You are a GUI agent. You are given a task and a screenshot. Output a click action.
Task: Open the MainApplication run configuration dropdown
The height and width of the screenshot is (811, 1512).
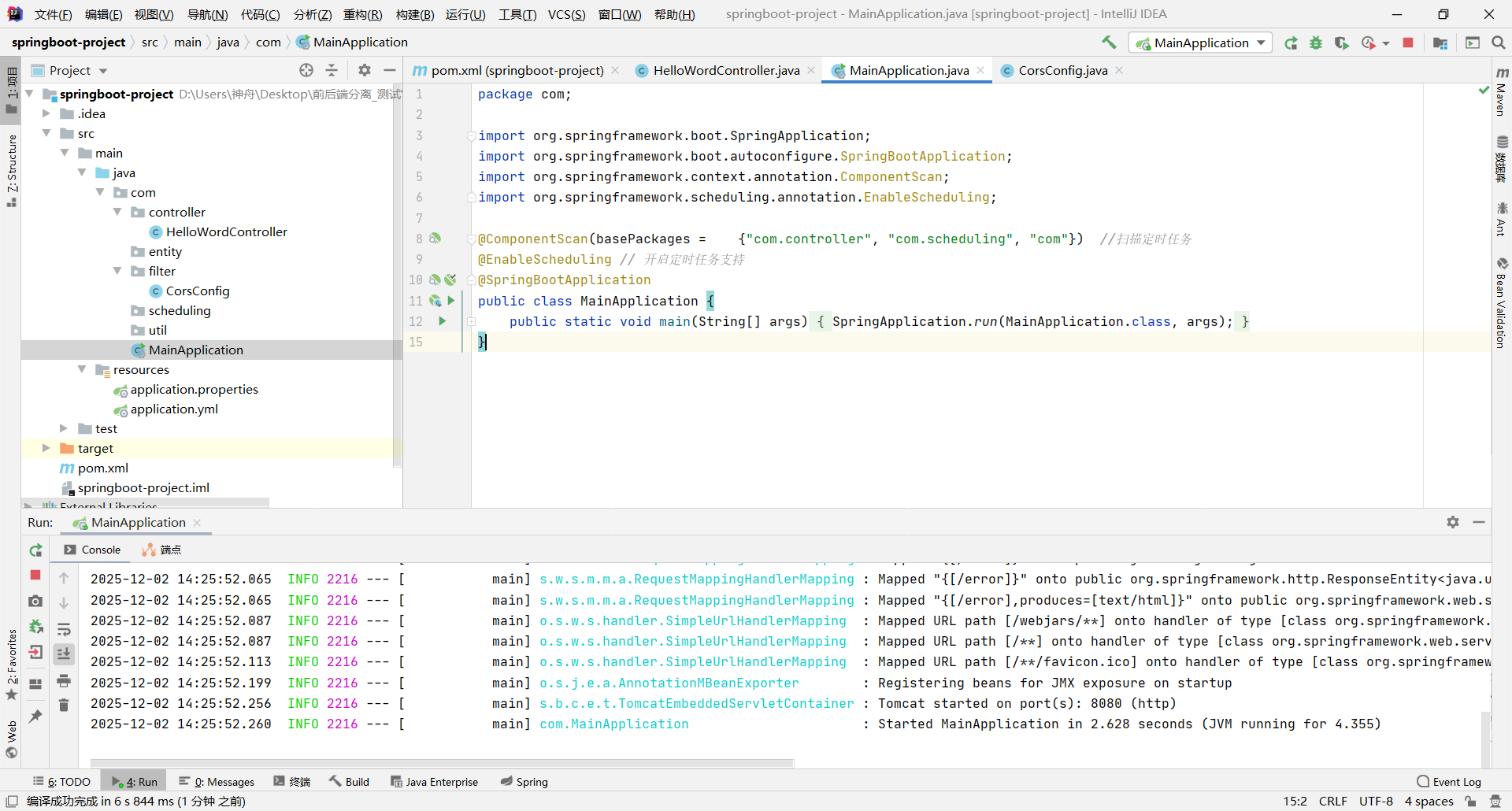click(x=1200, y=43)
